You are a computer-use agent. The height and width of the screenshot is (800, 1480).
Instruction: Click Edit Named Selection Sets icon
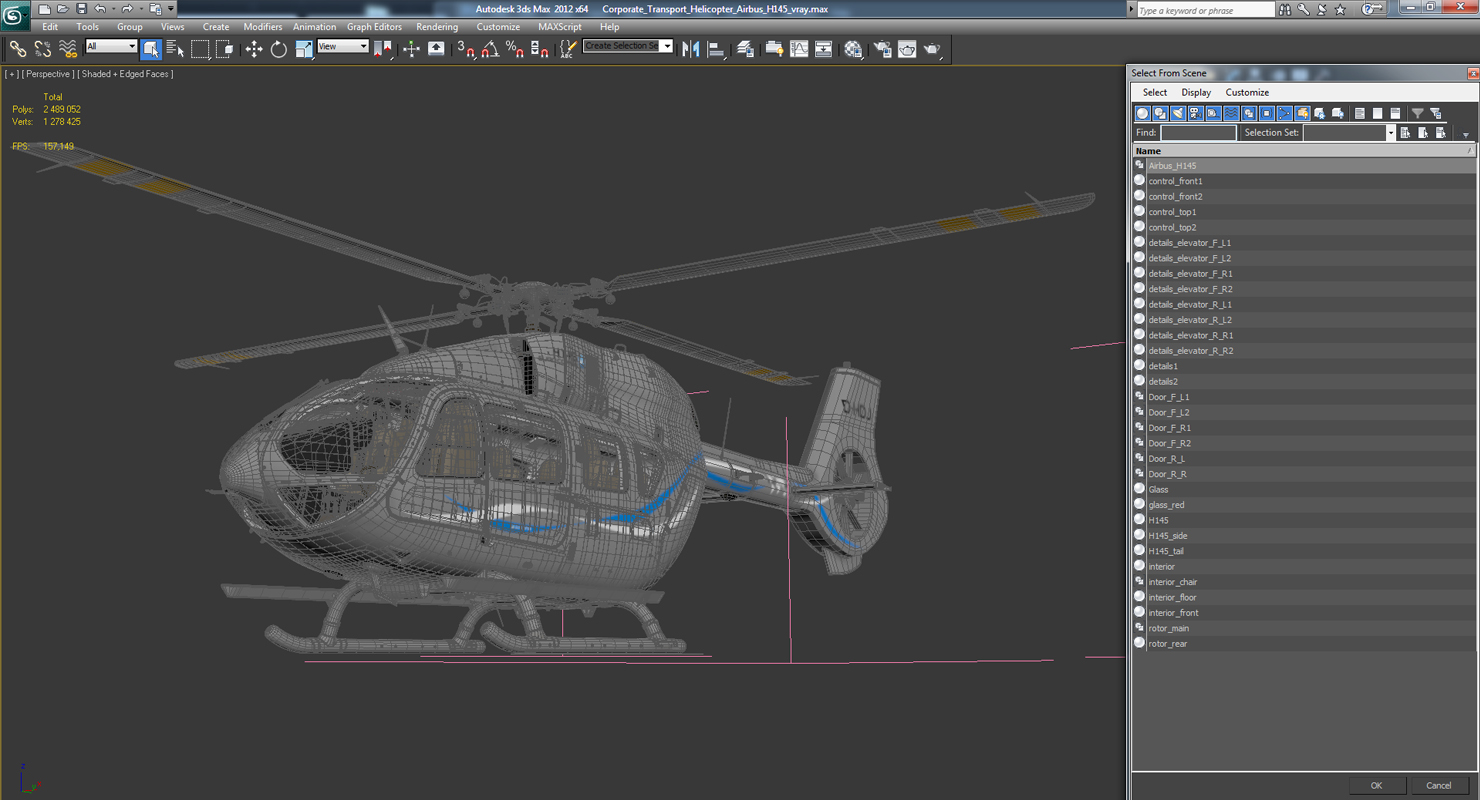(x=568, y=48)
